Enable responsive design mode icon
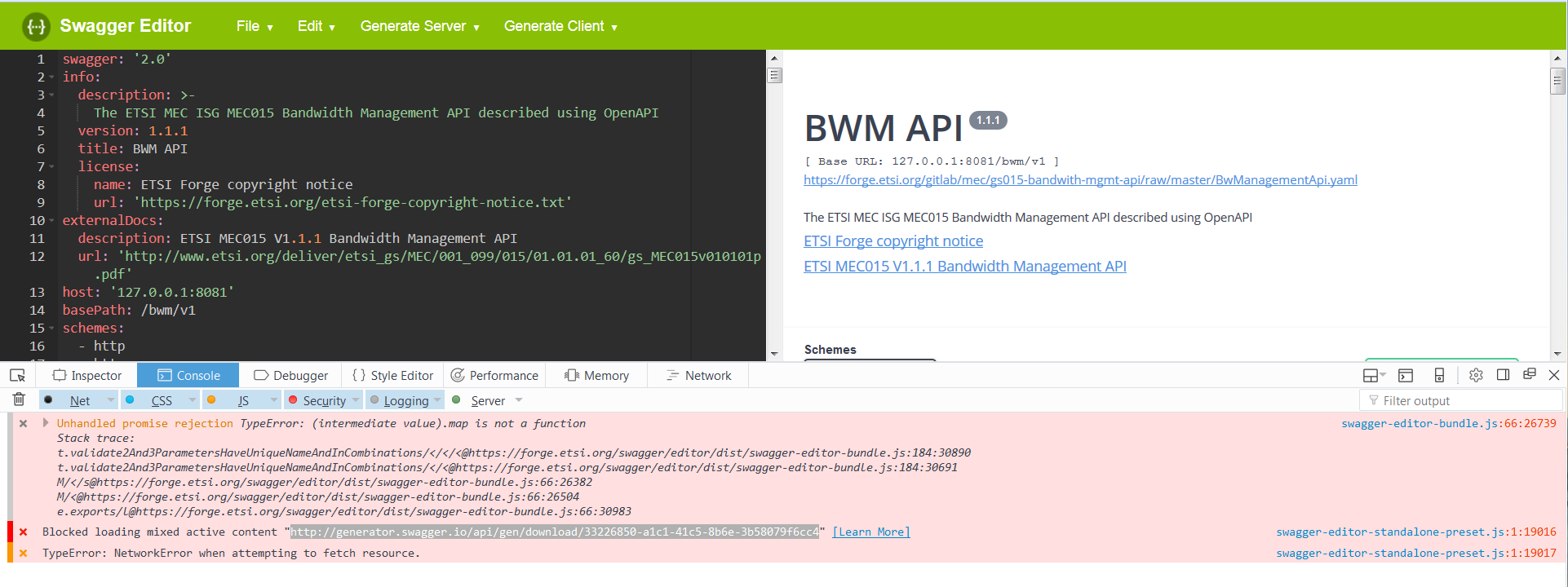This screenshot has height=587, width=1568. [1439, 375]
